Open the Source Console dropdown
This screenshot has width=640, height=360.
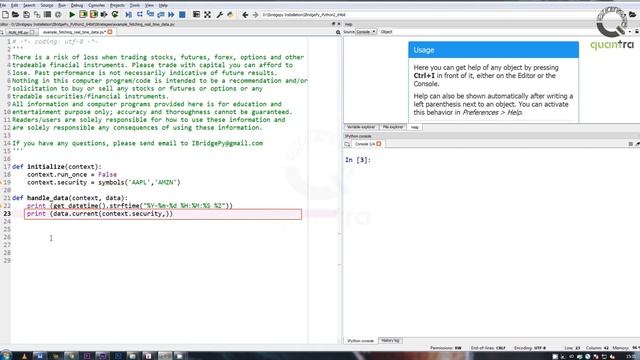(366, 31)
